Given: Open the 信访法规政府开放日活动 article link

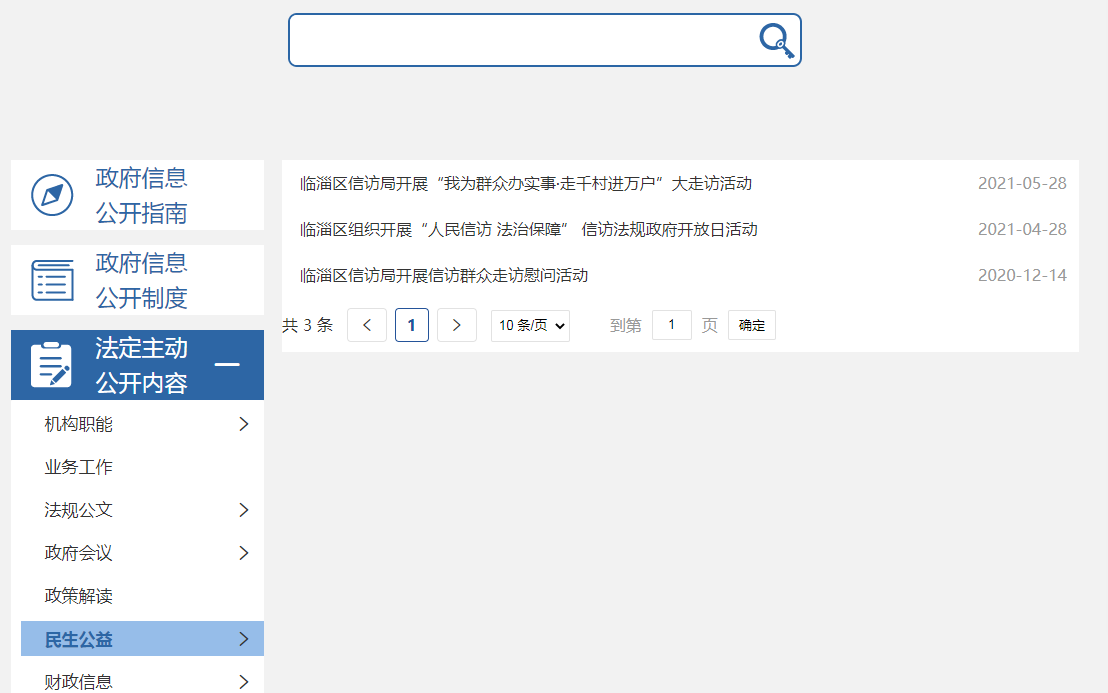Looking at the screenshot, I should pyautogui.click(x=528, y=229).
